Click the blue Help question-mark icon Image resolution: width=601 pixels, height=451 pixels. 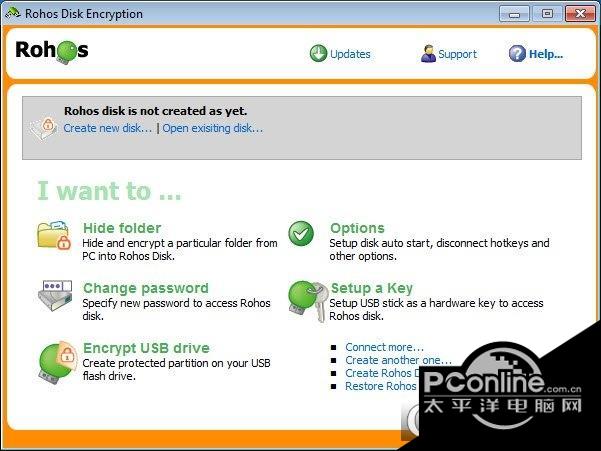(x=517, y=54)
